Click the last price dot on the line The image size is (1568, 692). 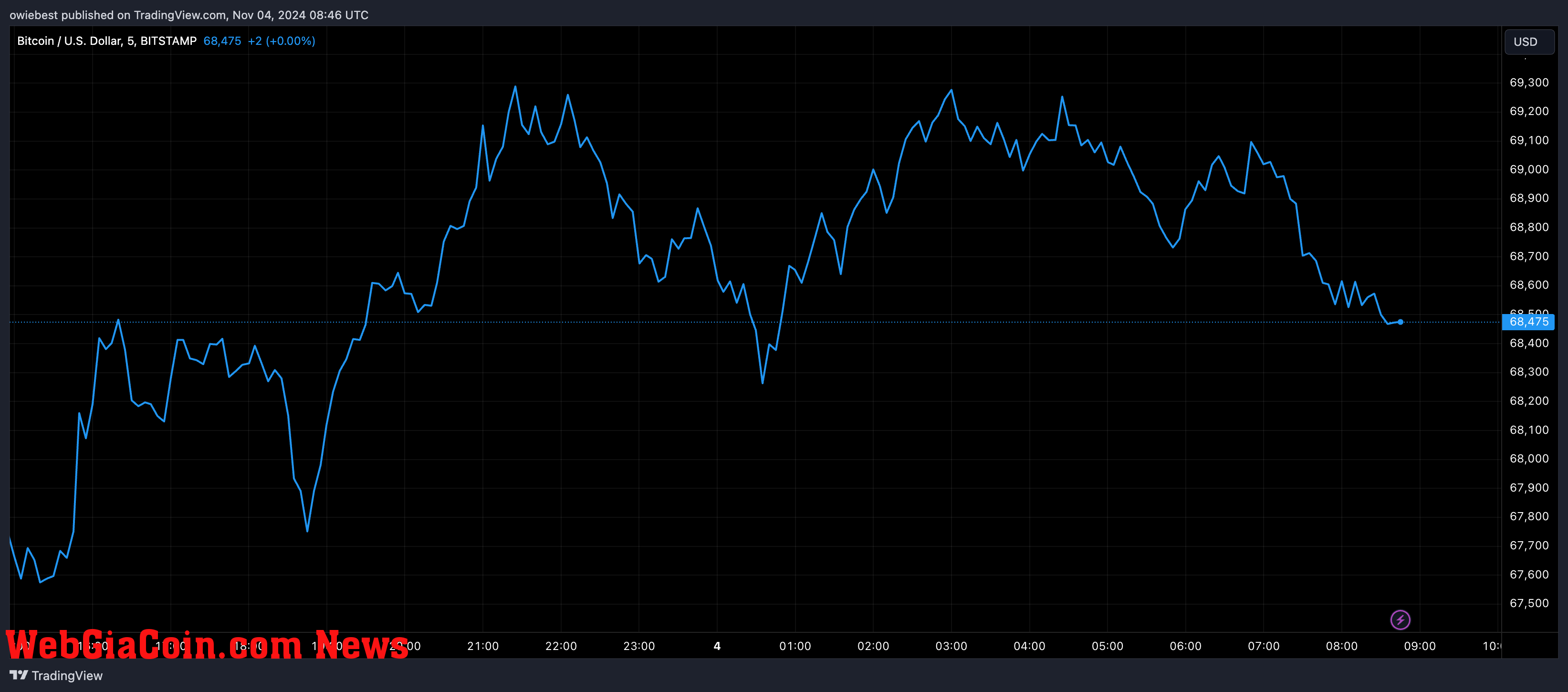(x=1401, y=322)
